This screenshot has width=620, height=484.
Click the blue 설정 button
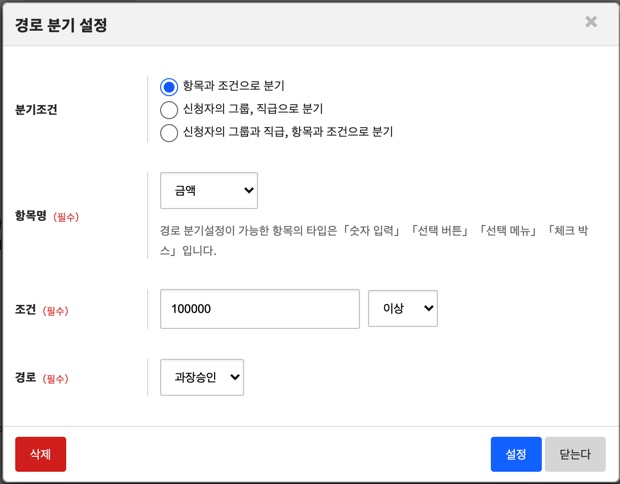click(x=516, y=454)
